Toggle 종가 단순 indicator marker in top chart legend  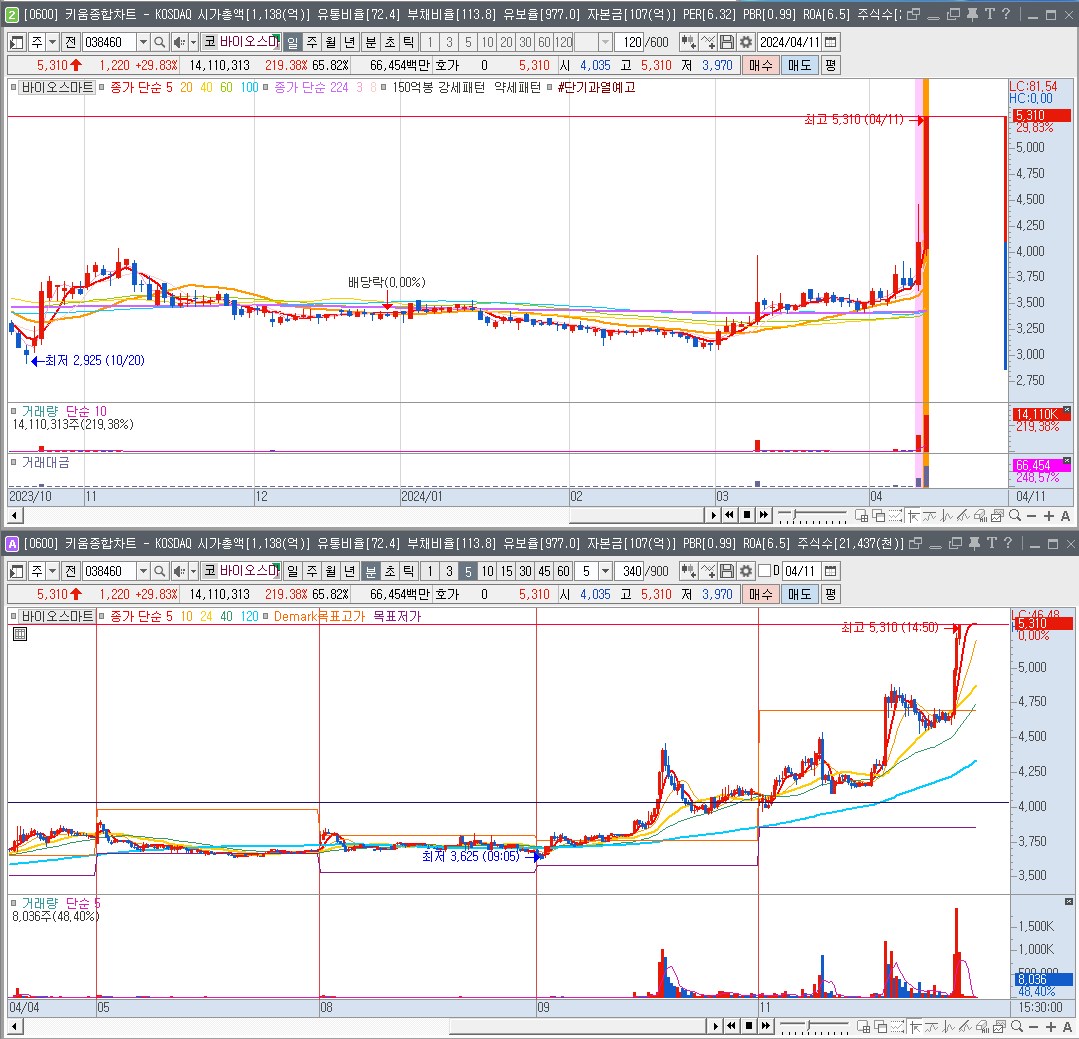pos(102,87)
